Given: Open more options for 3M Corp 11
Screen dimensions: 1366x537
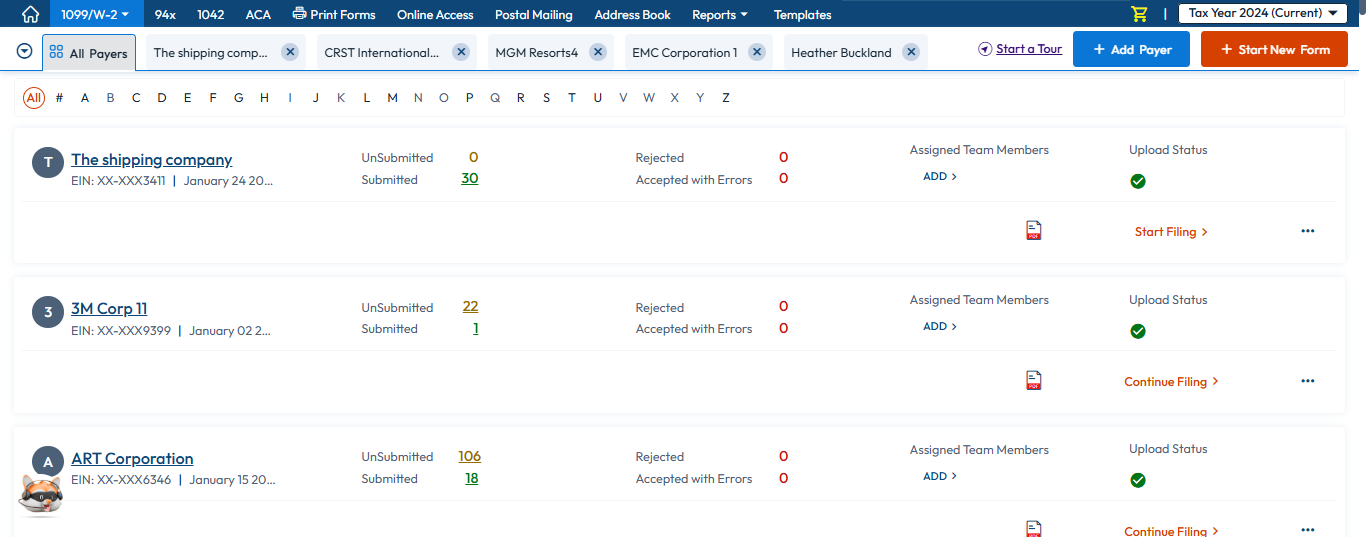Looking at the screenshot, I should (x=1308, y=381).
